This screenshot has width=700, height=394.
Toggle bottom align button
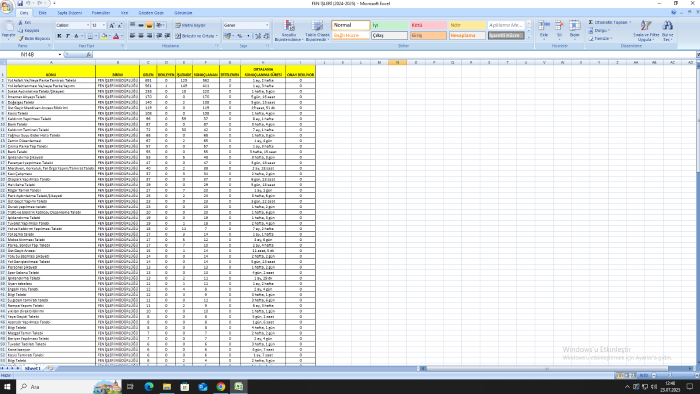(x=150, y=25)
